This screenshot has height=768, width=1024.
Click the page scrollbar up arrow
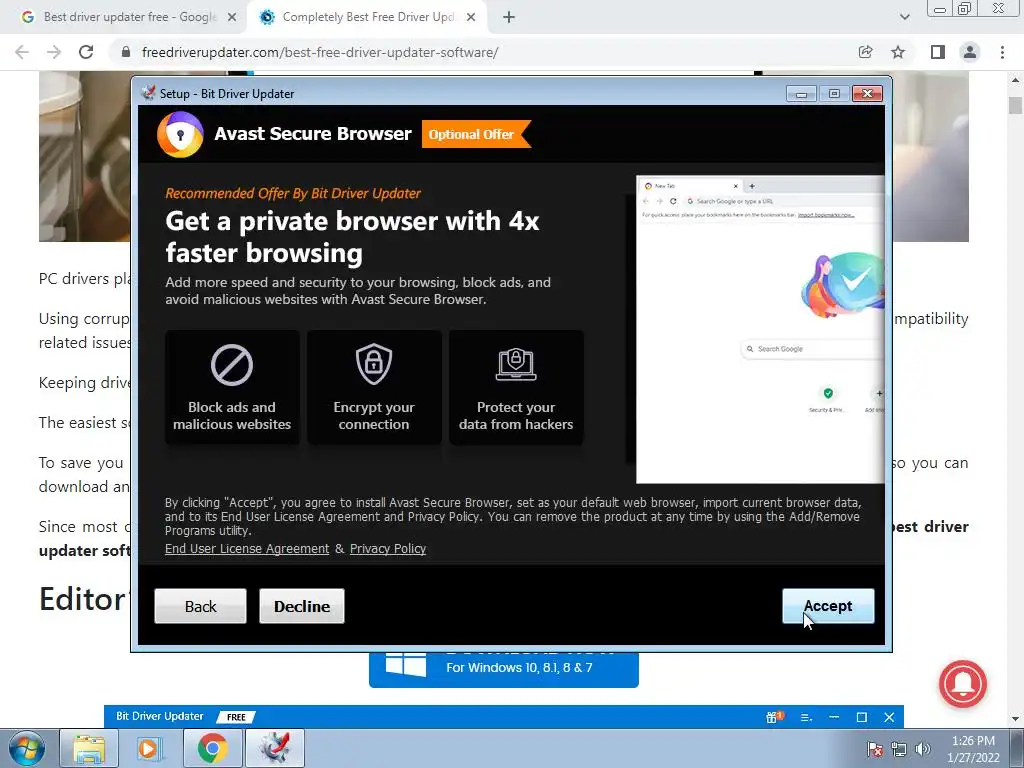tap(1015, 80)
